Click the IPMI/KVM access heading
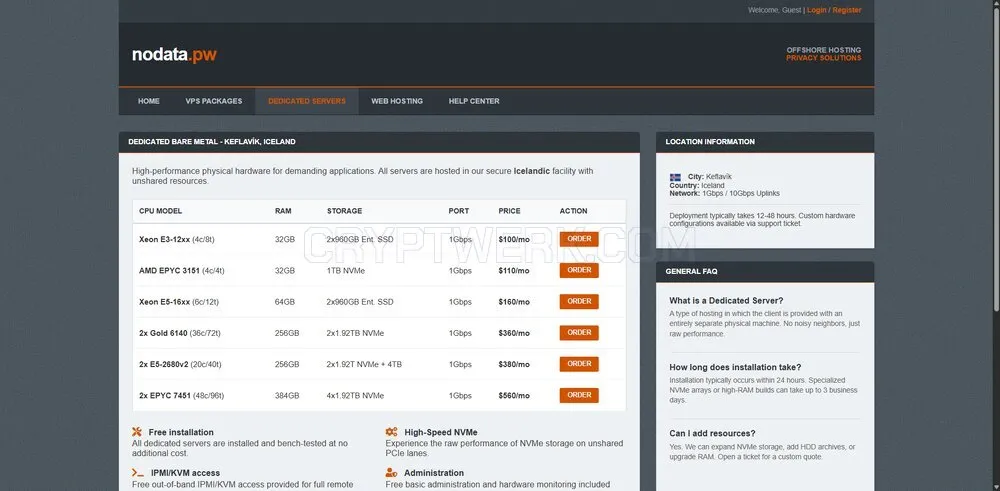 tap(185, 473)
